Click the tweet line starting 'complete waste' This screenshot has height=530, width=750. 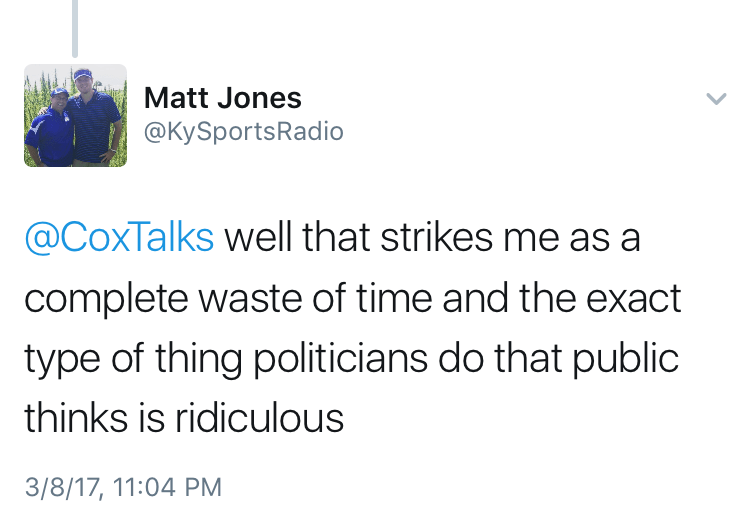pyautogui.click(x=353, y=299)
